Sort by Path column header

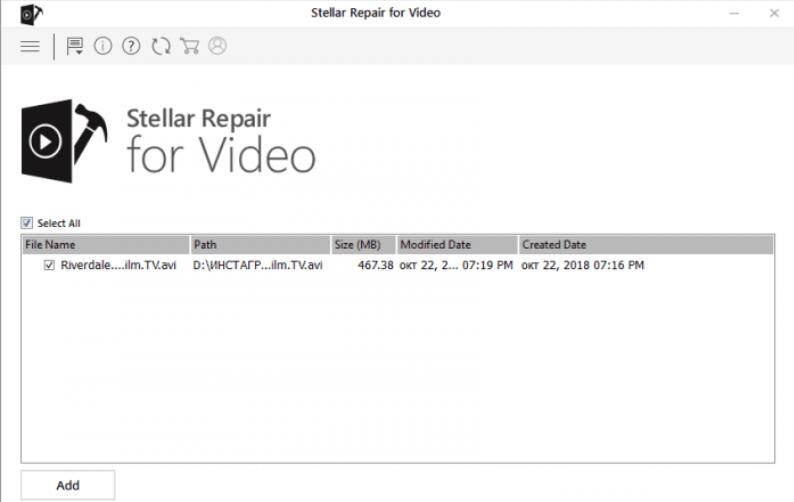pyautogui.click(x=260, y=245)
